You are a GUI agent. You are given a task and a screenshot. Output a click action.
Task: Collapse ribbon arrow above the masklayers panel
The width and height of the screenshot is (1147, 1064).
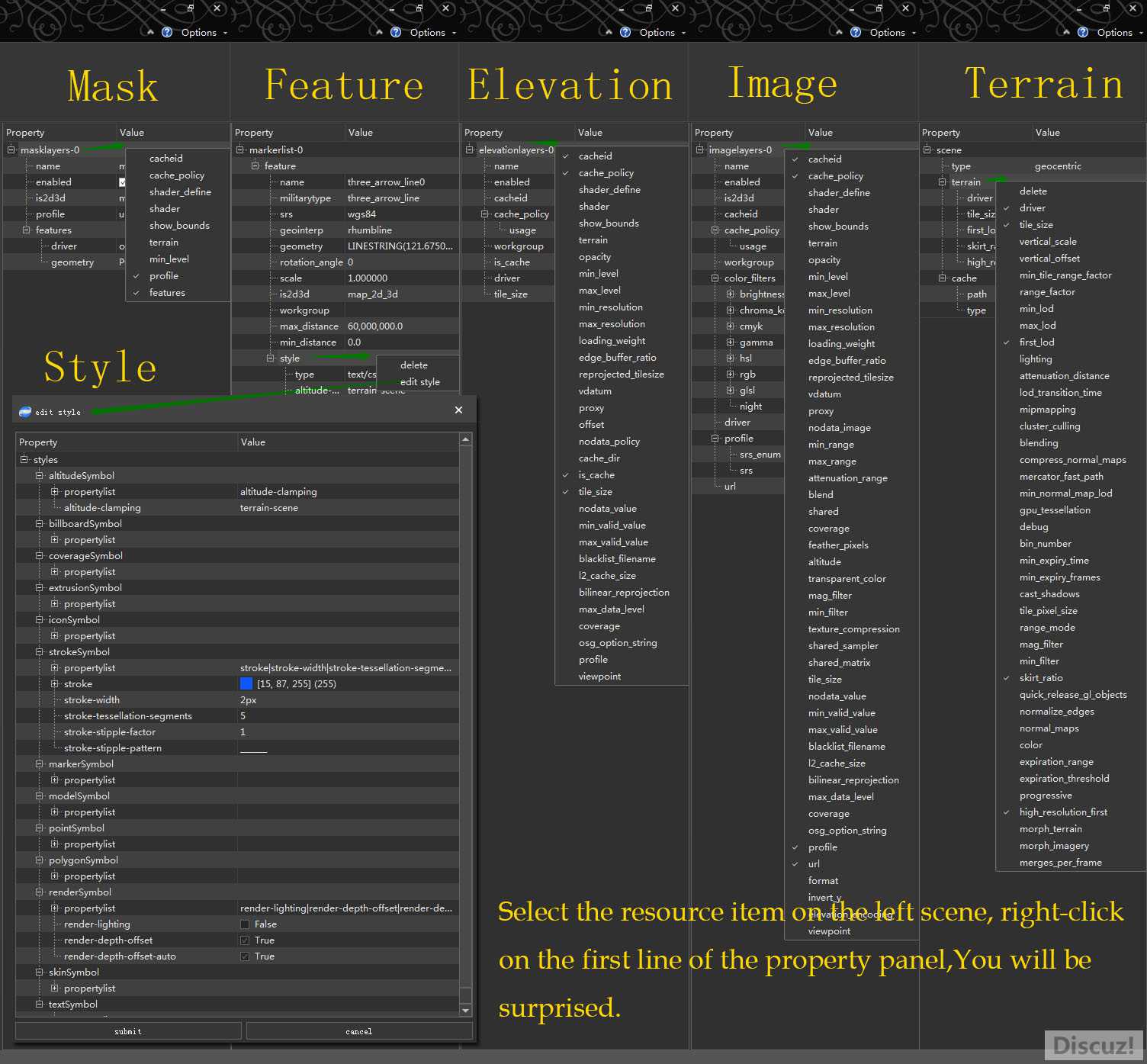click(x=150, y=32)
